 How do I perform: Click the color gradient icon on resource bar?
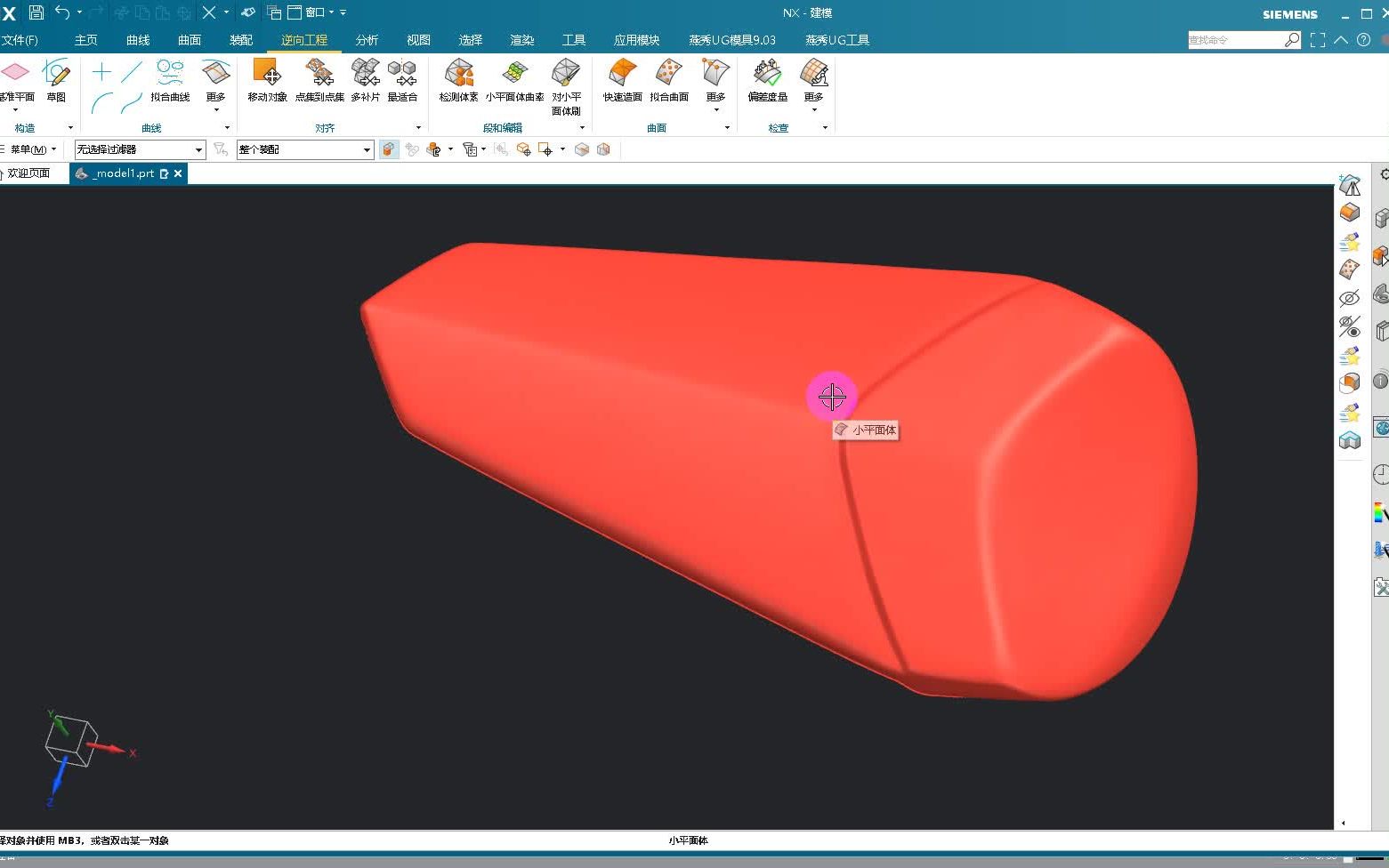(x=1381, y=512)
